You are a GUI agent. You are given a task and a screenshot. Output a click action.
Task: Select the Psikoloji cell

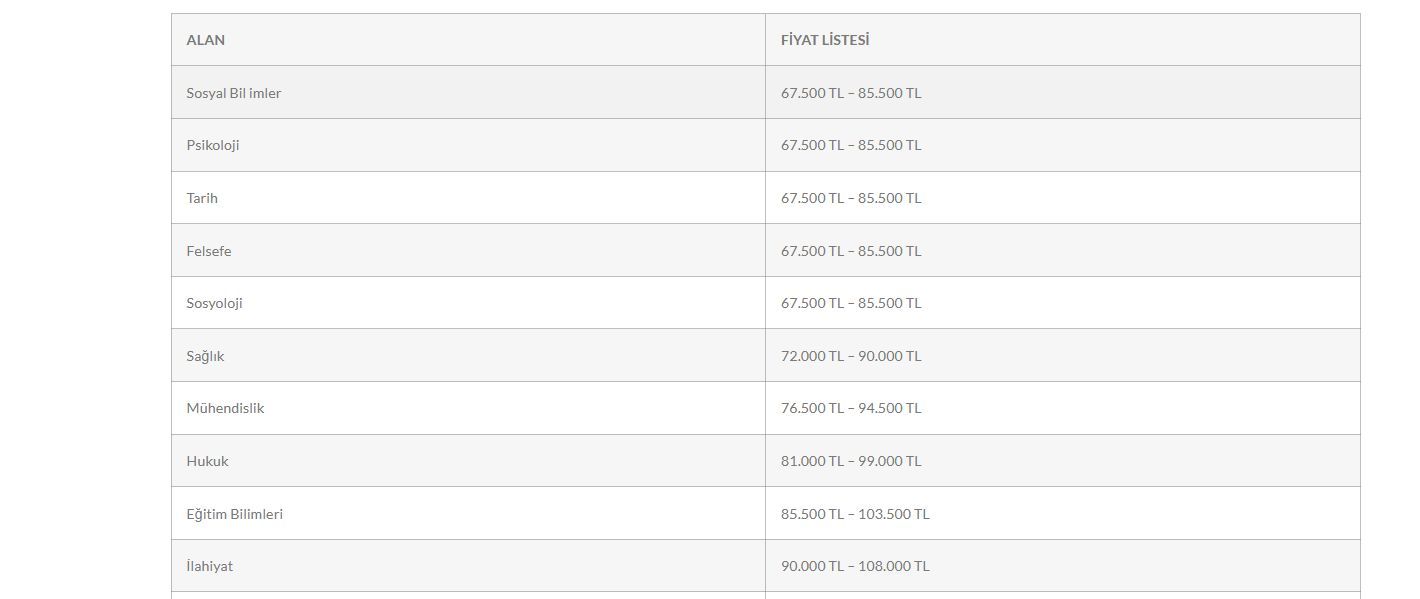pos(468,145)
